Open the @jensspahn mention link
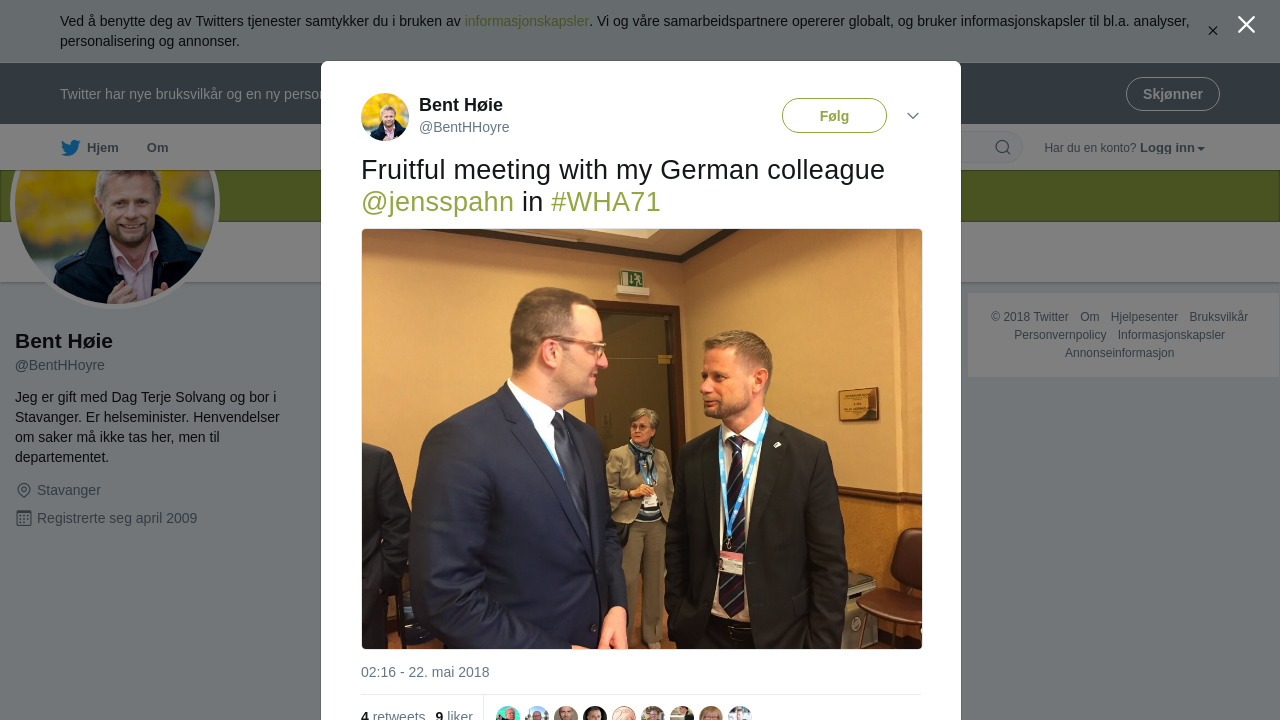The height and width of the screenshot is (720, 1280). [437, 202]
